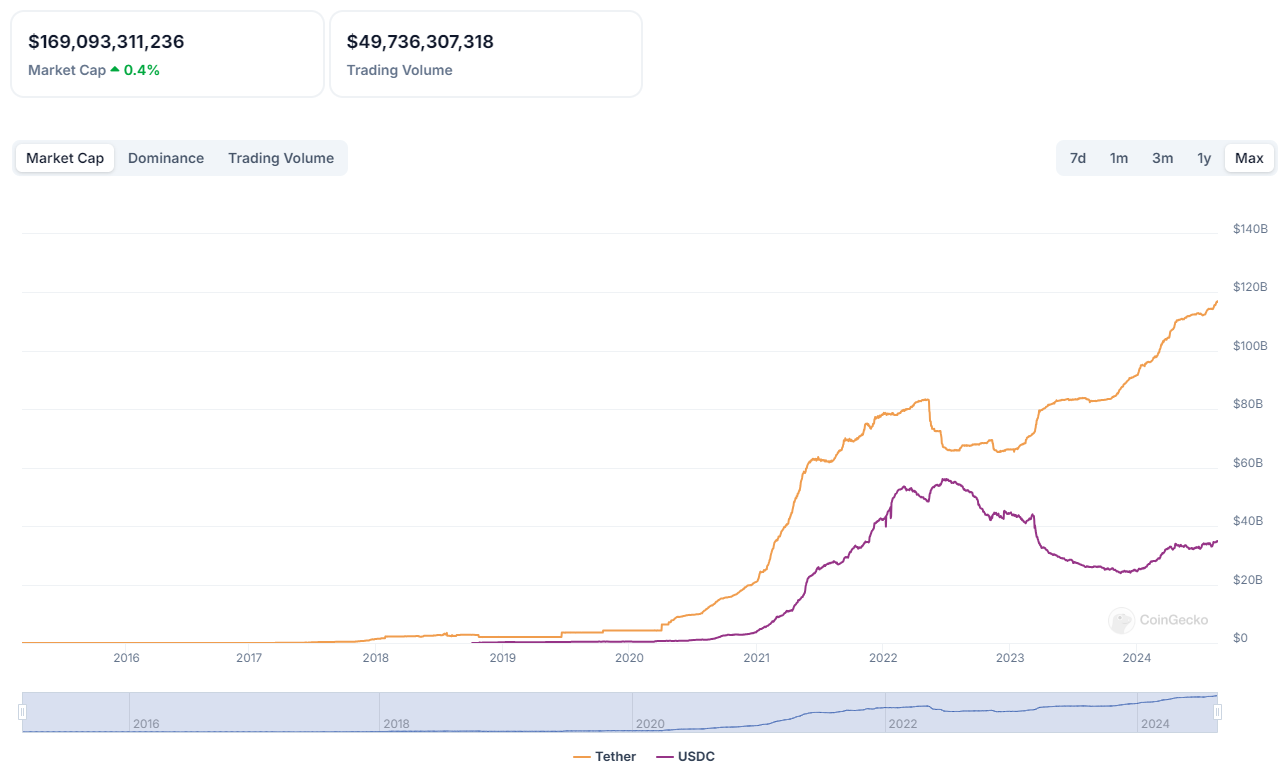Click the purple USDC legend line marker
This screenshot has width=1284, height=766.
coord(664,756)
